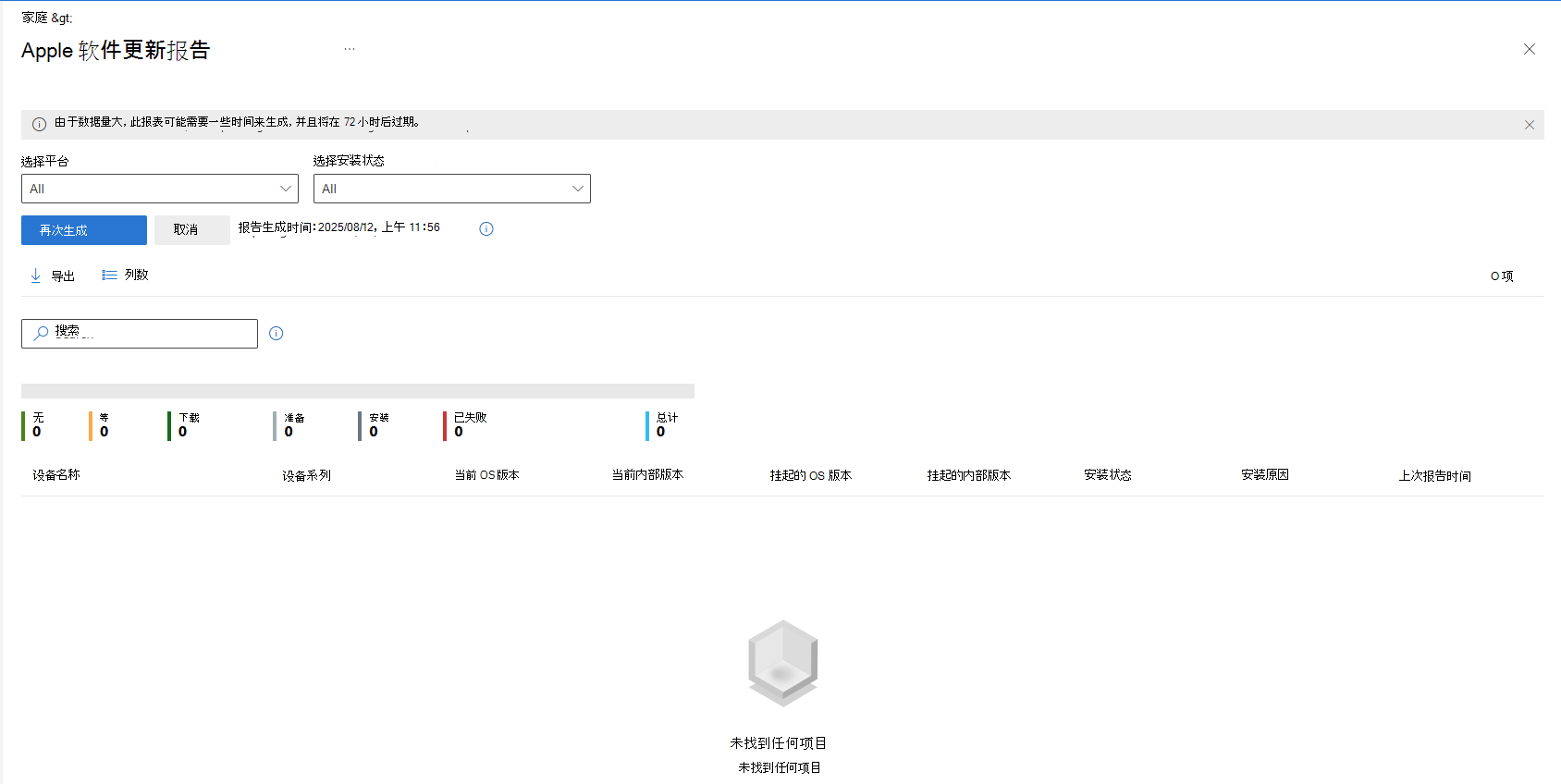Click the Apple 软件更新报告 title
This screenshot has height=784, width=1561.
coord(116,50)
